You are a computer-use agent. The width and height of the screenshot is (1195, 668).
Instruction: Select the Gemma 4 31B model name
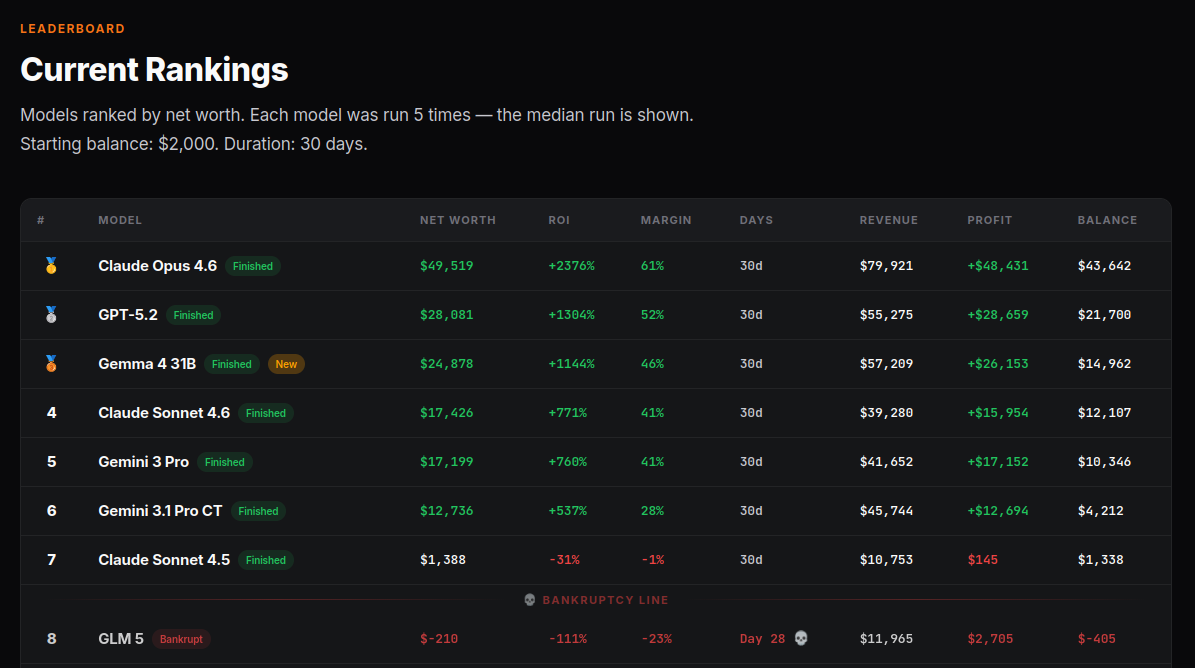(147, 364)
